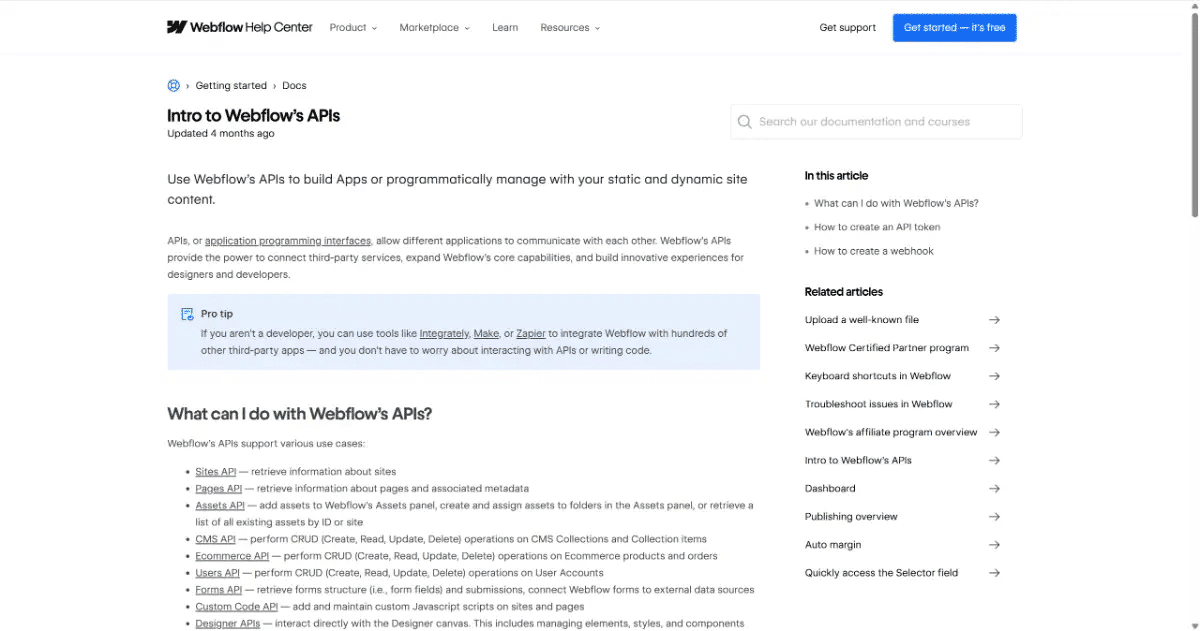Click the Webflow logo icon

[177, 27]
